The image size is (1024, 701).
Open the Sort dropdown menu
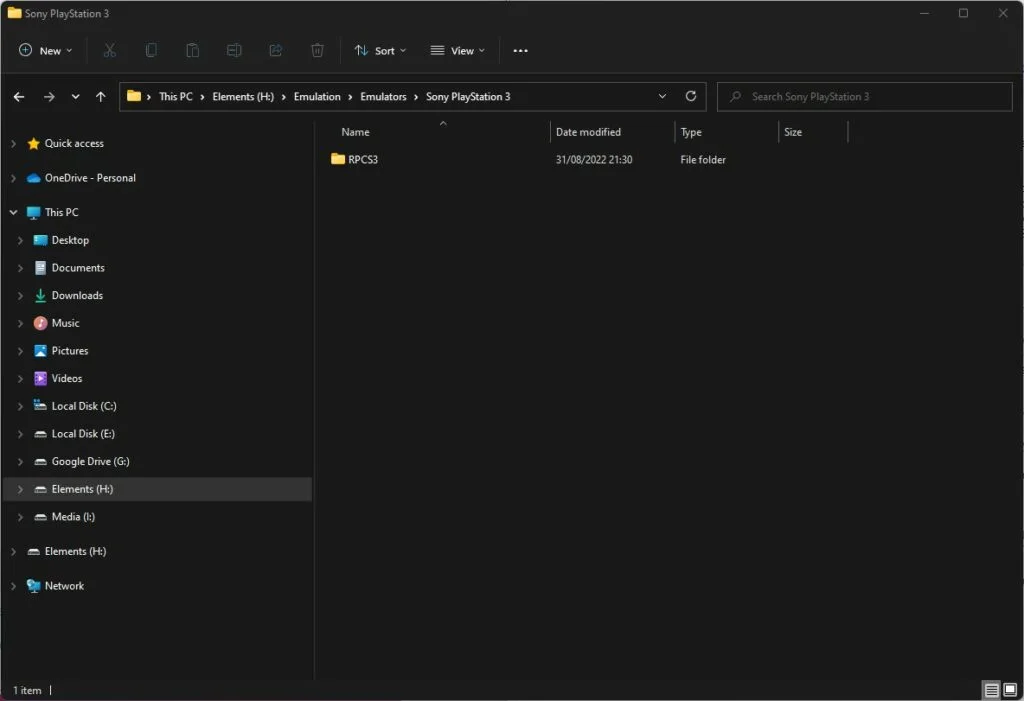click(x=380, y=50)
